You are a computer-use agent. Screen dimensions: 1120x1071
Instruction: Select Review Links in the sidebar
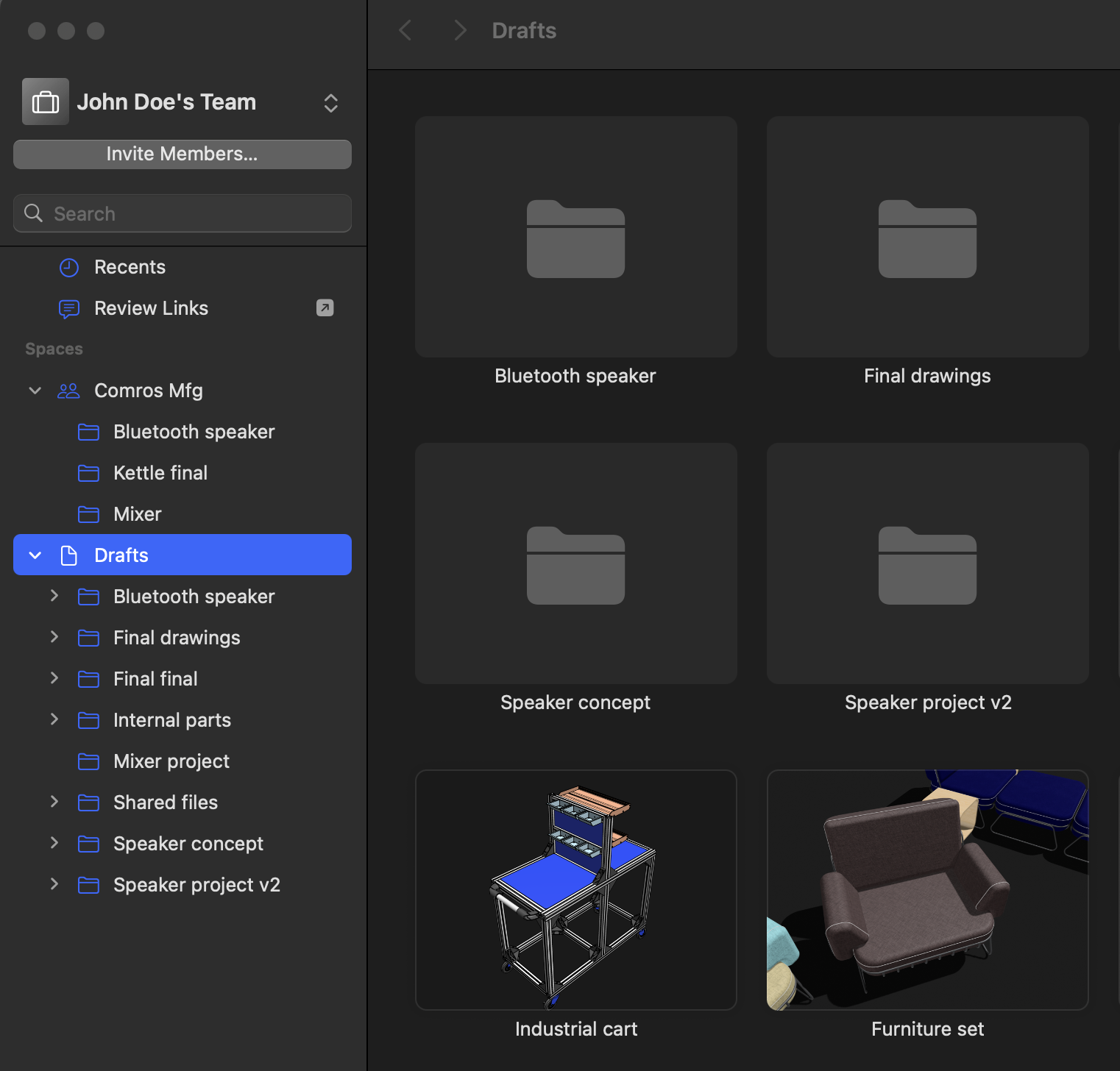click(x=151, y=308)
